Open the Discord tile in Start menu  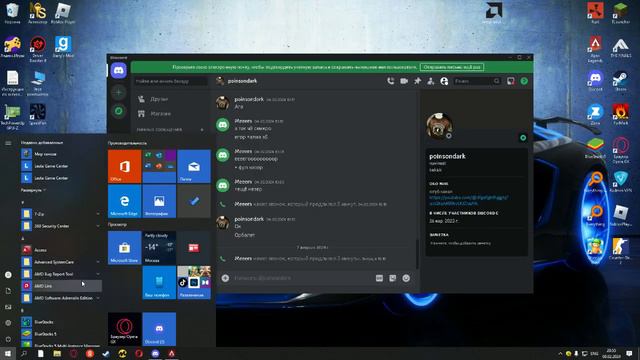click(159, 329)
